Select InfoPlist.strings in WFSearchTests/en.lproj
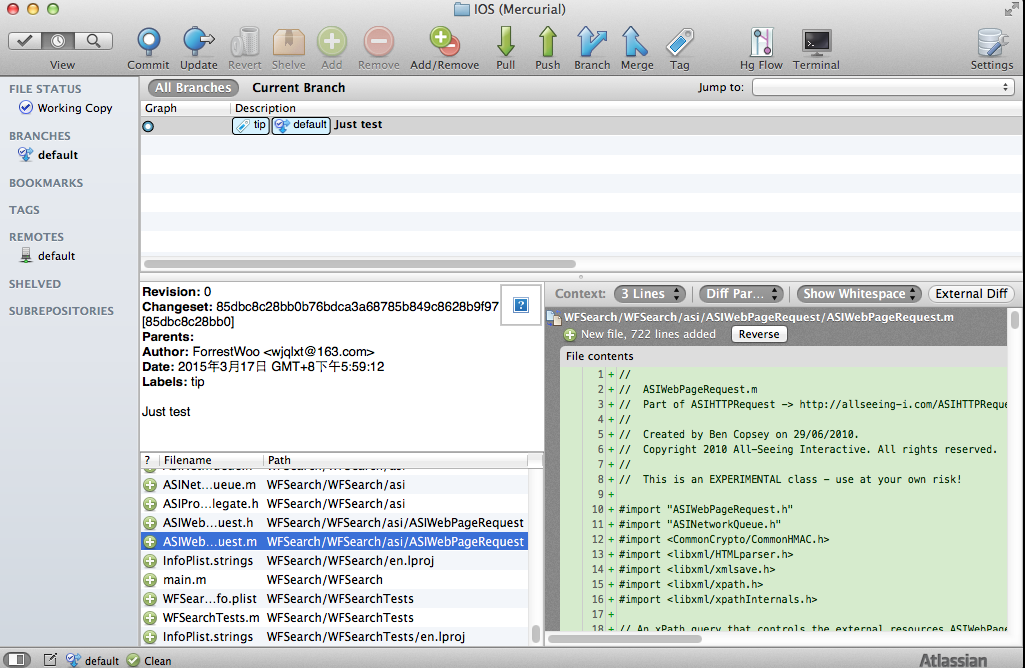 (x=334, y=637)
